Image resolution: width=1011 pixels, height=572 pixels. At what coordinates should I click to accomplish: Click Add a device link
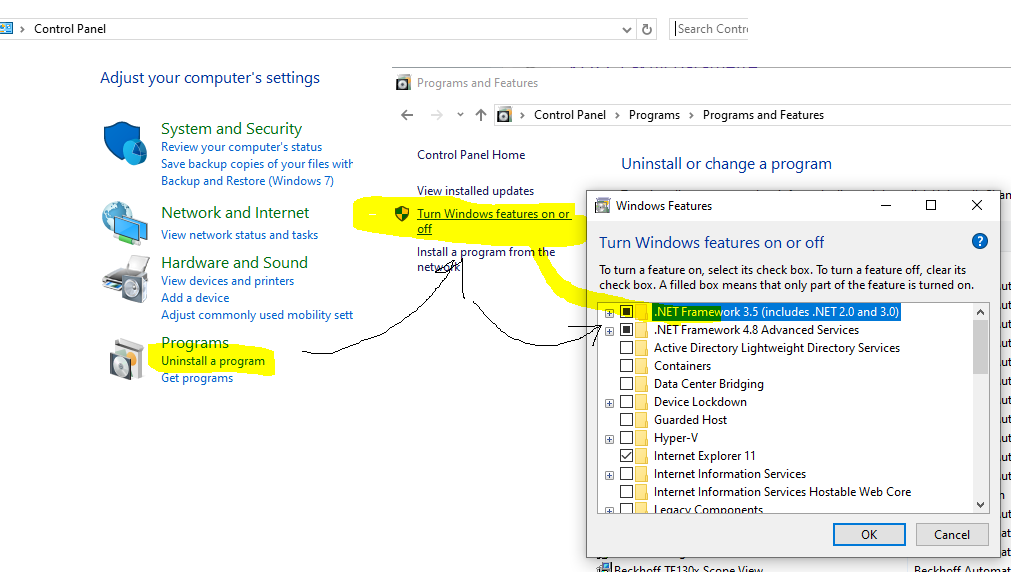195,298
